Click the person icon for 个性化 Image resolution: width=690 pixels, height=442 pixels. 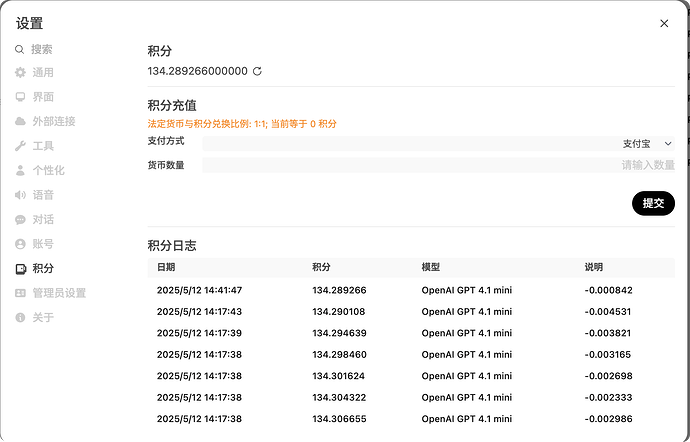[x=20, y=170]
